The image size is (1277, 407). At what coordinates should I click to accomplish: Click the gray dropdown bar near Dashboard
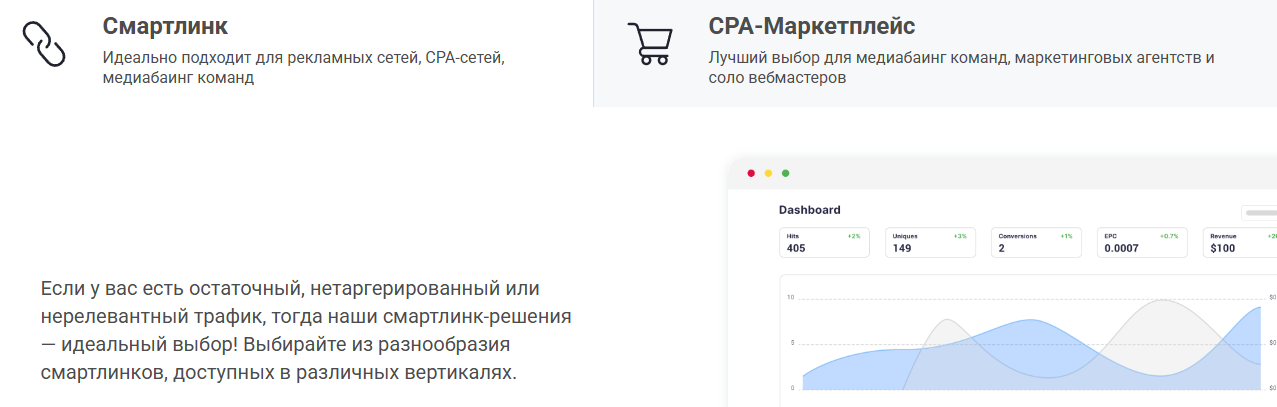tap(1259, 212)
